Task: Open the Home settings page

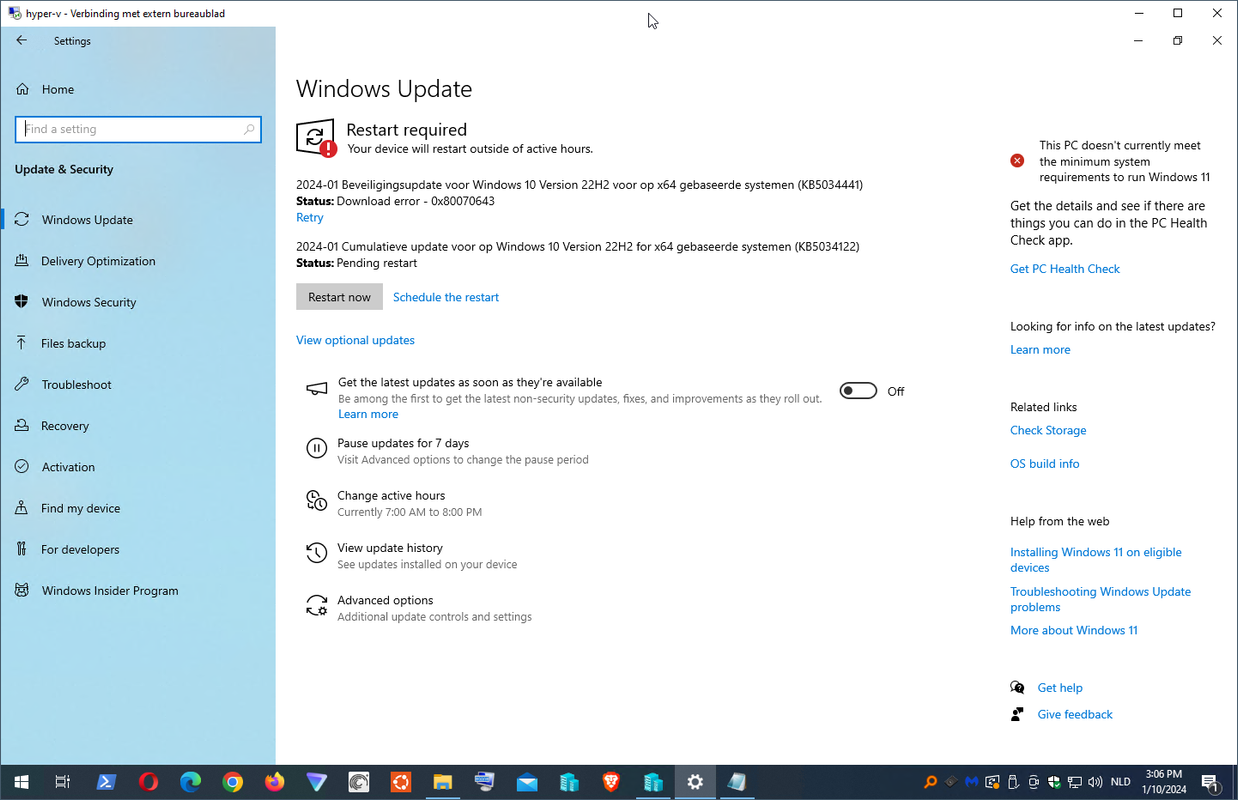Action: 58,89
